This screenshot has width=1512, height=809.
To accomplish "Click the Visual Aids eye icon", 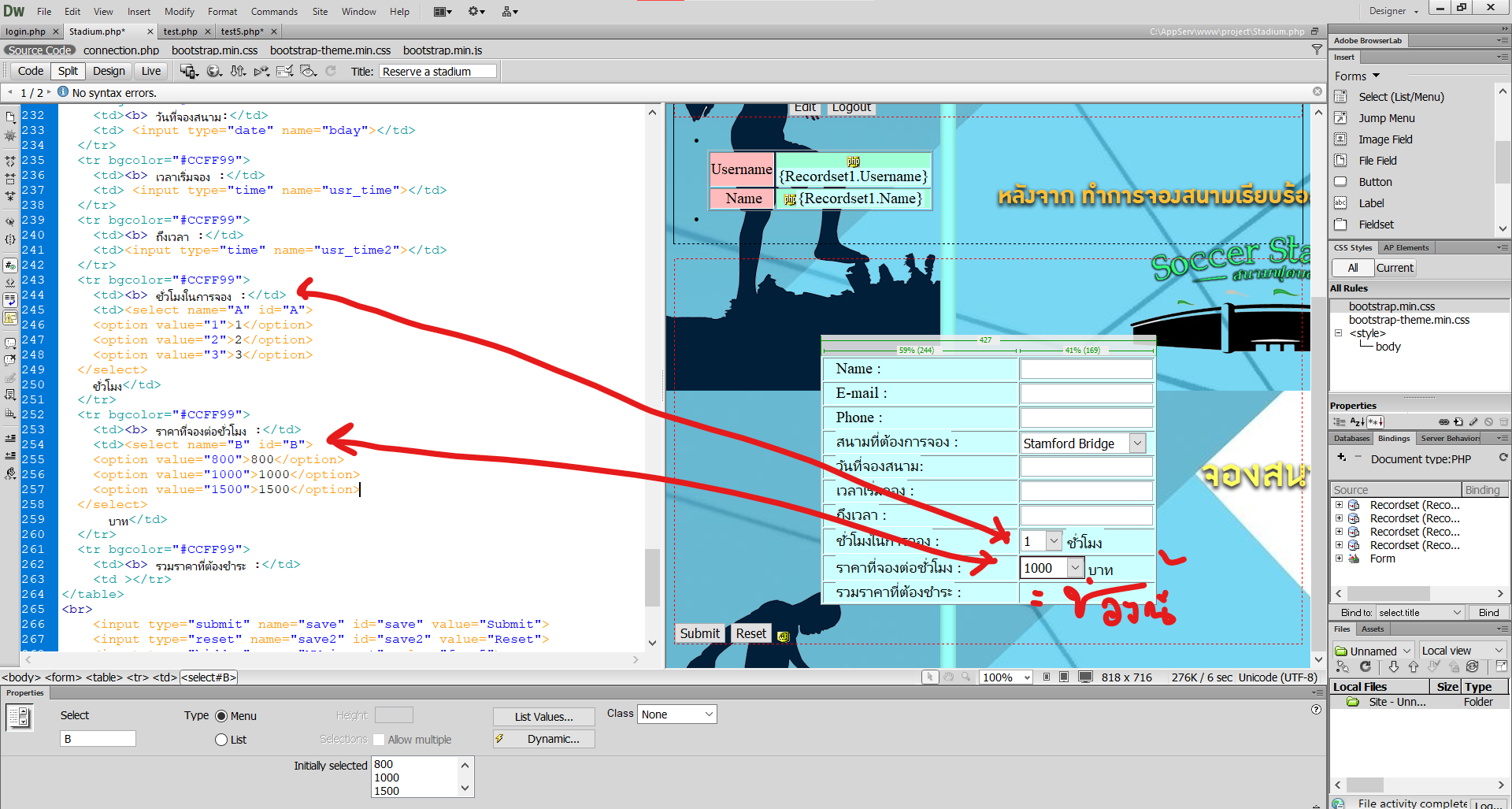I will tap(308, 72).
